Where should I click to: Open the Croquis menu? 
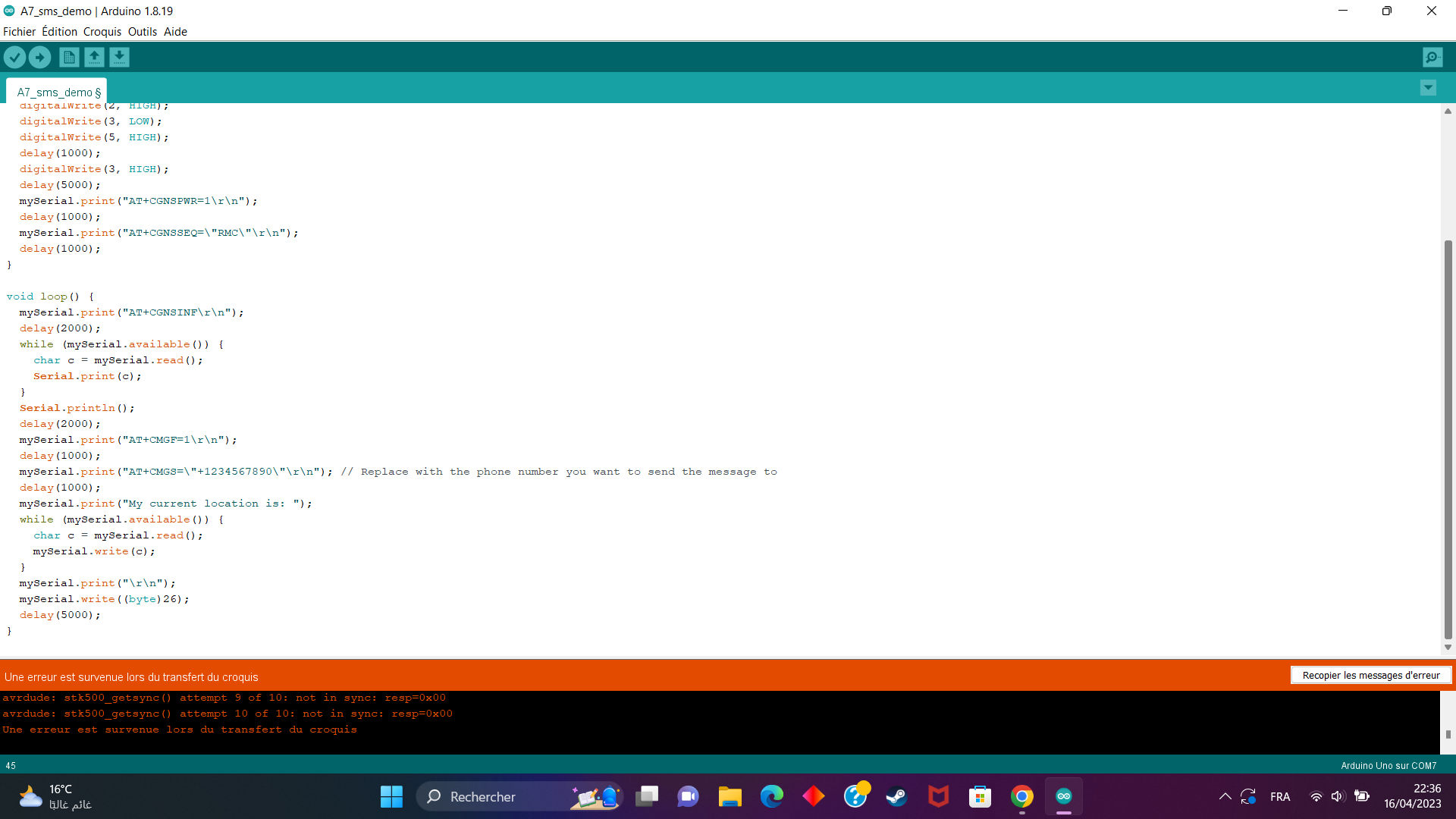point(102,32)
